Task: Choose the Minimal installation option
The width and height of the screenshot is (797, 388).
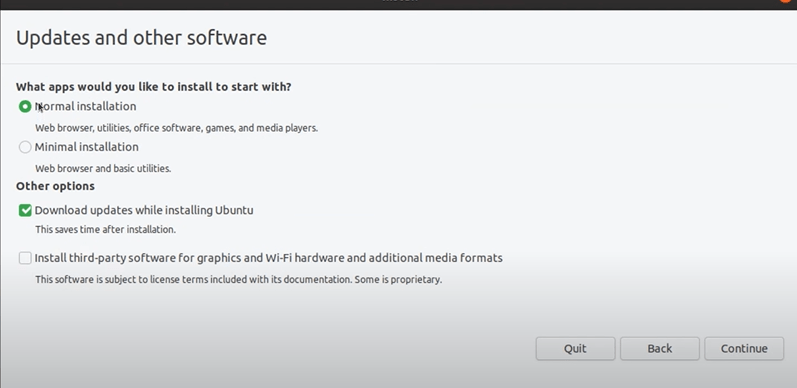Action: (x=25, y=147)
